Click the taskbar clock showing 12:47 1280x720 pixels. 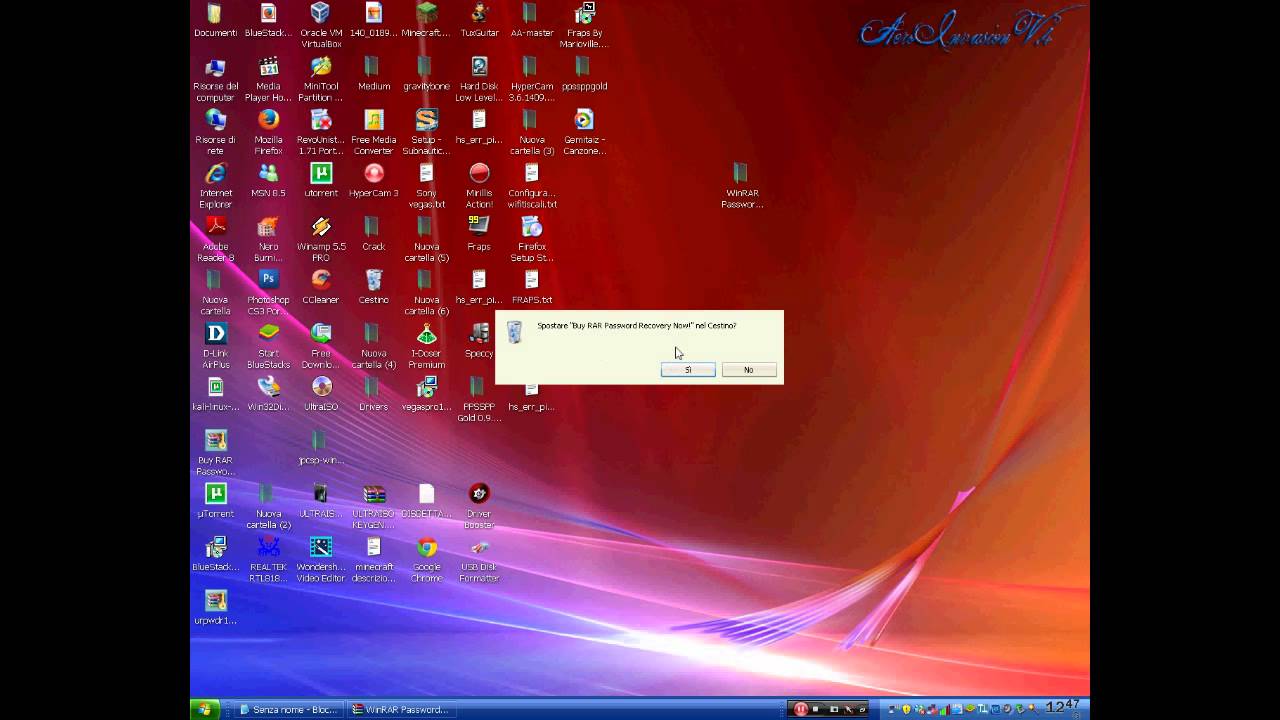tap(1062, 708)
